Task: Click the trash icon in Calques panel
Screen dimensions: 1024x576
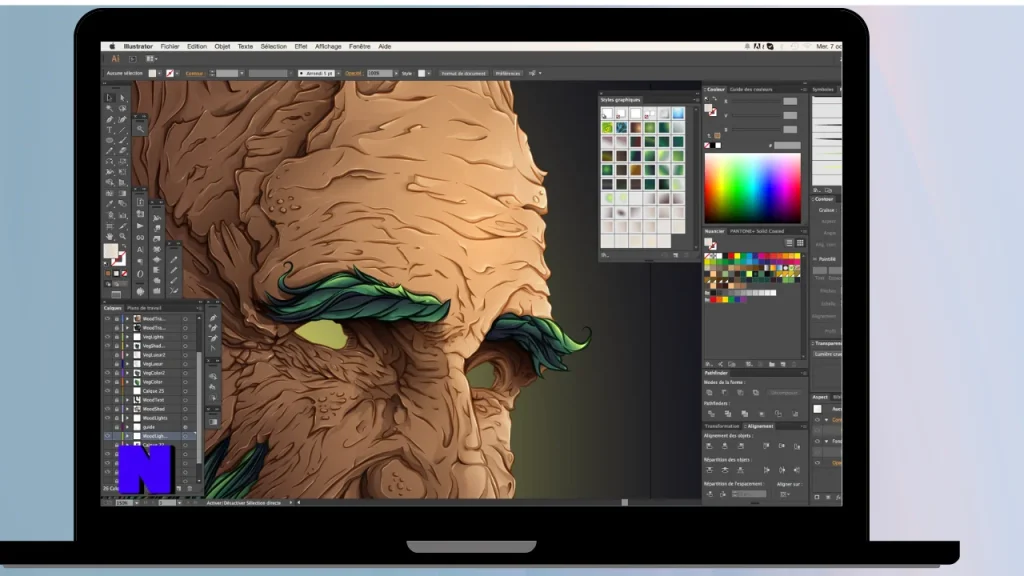Action: coord(190,488)
